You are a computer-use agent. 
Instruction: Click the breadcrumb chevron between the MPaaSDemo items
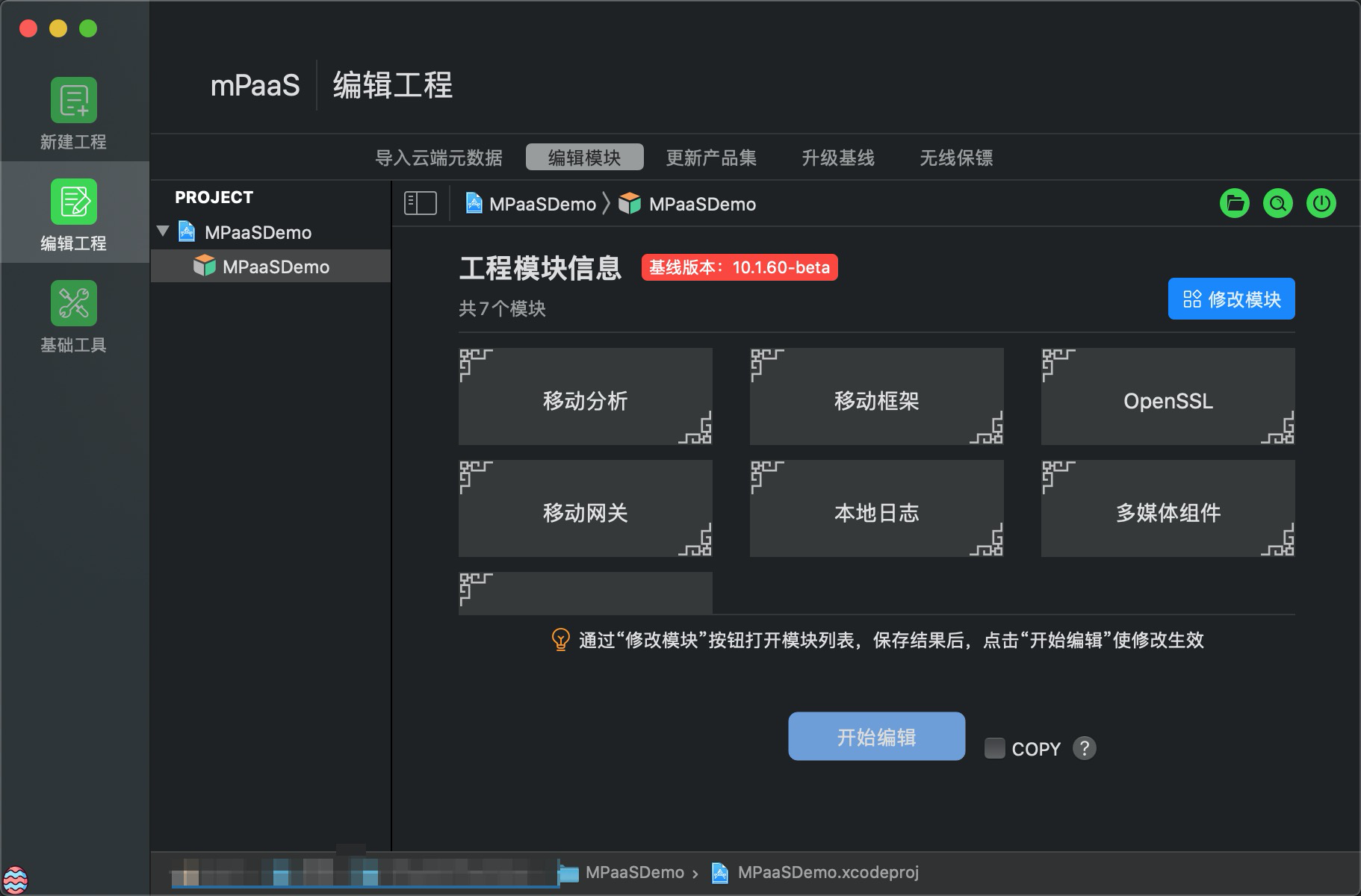(605, 203)
